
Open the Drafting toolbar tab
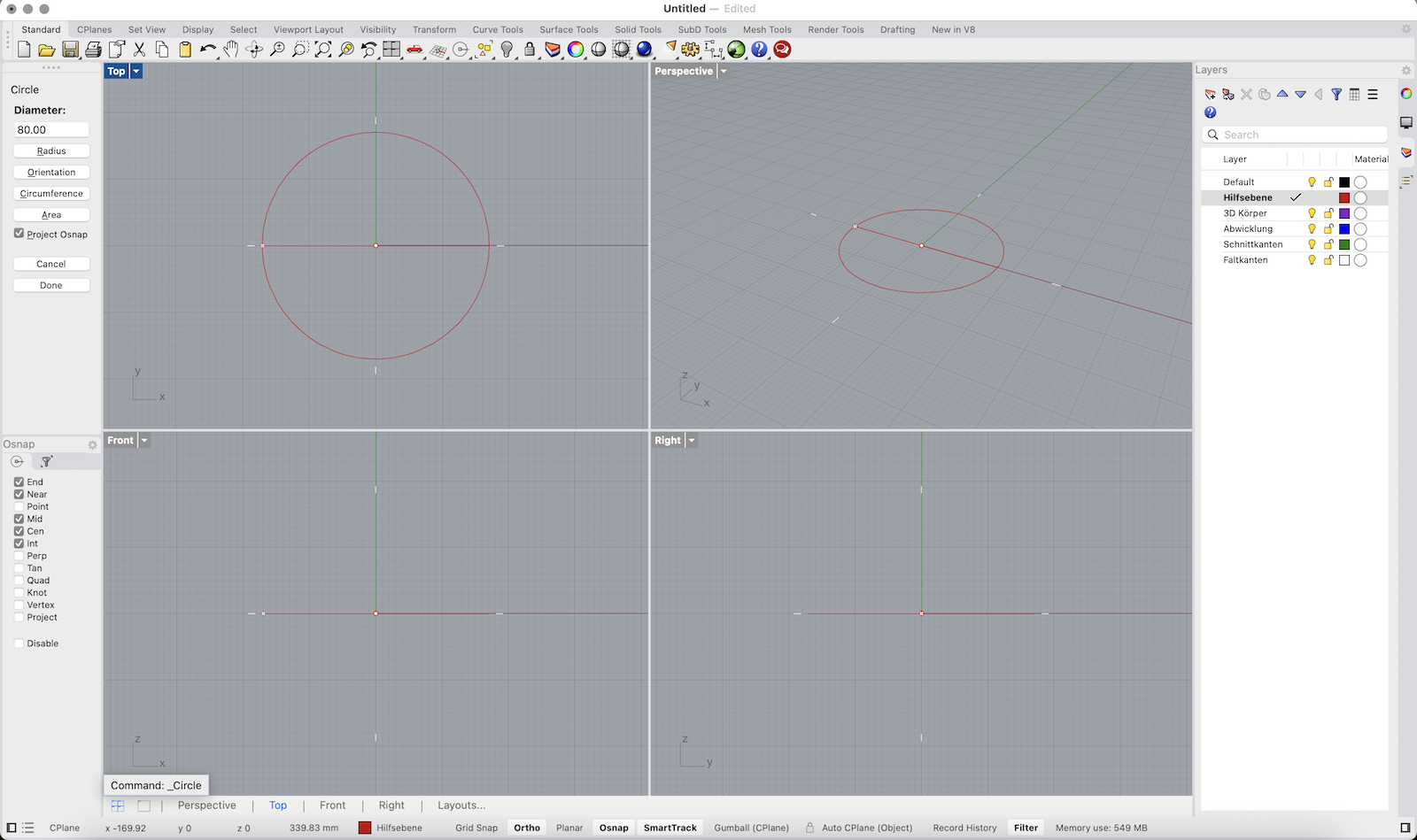(897, 29)
